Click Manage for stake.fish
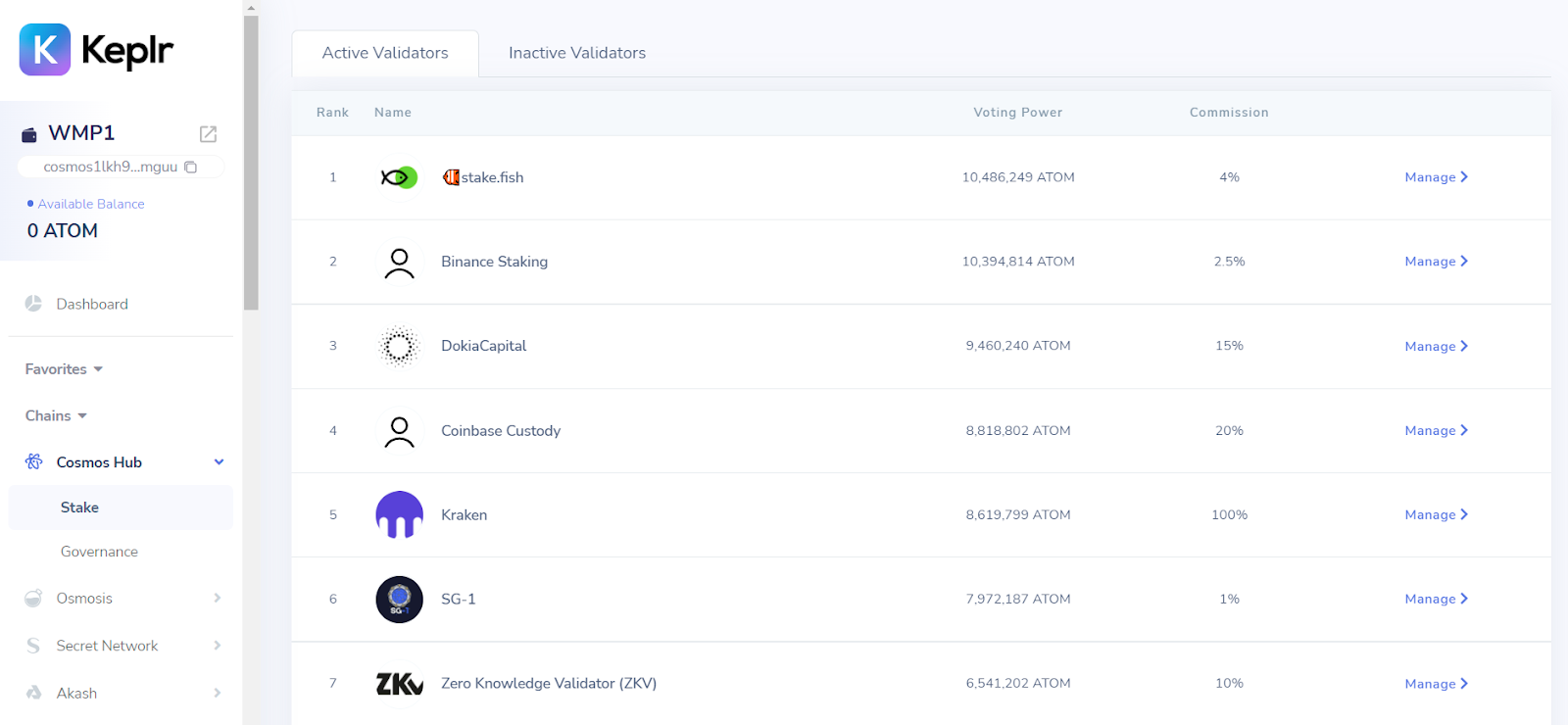This screenshot has width=1568, height=725. [1436, 177]
